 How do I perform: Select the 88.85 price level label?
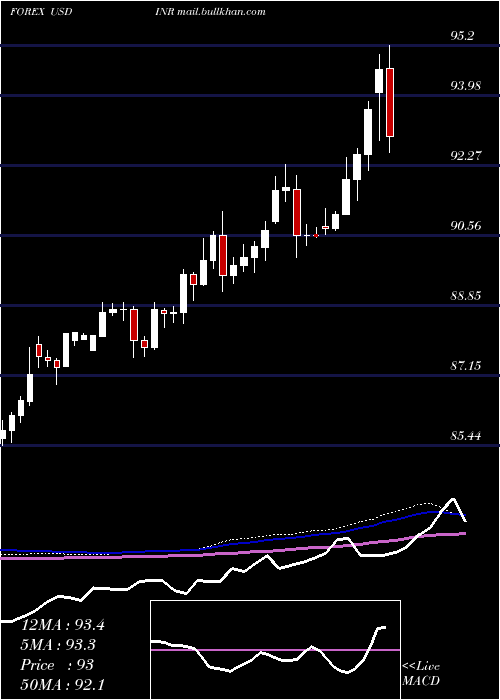[x=466, y=296]
